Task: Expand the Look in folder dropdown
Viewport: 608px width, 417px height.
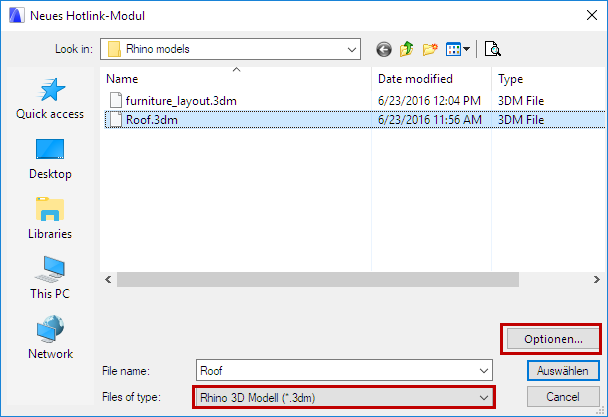Action: [x=352, y=49]
